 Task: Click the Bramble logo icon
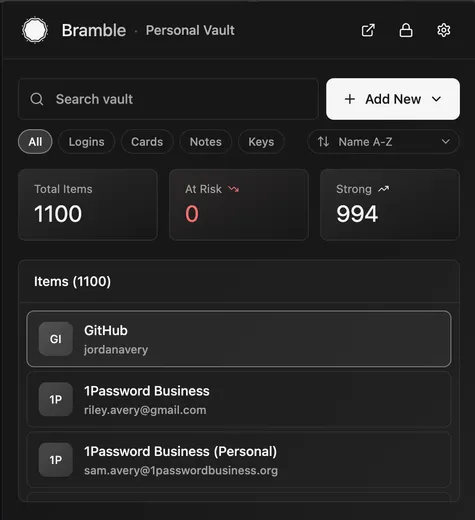(x=35, y=30)
